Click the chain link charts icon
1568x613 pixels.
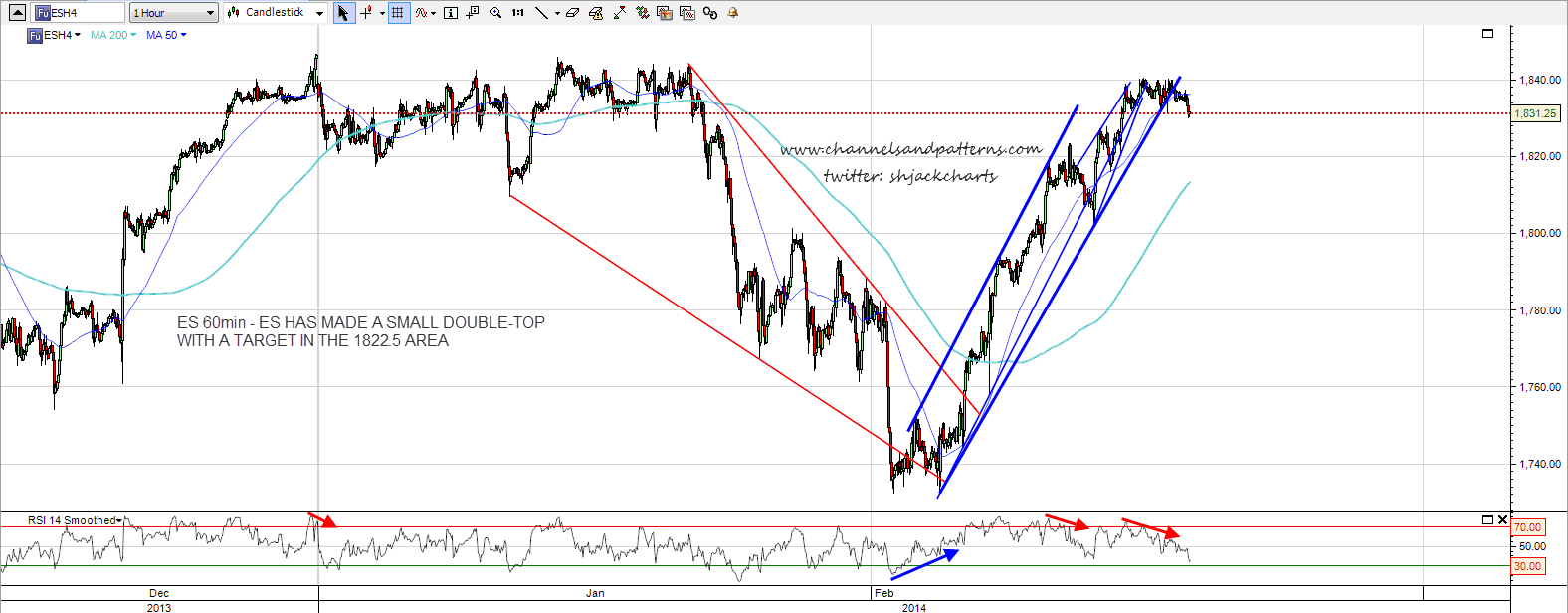[709, 13]
